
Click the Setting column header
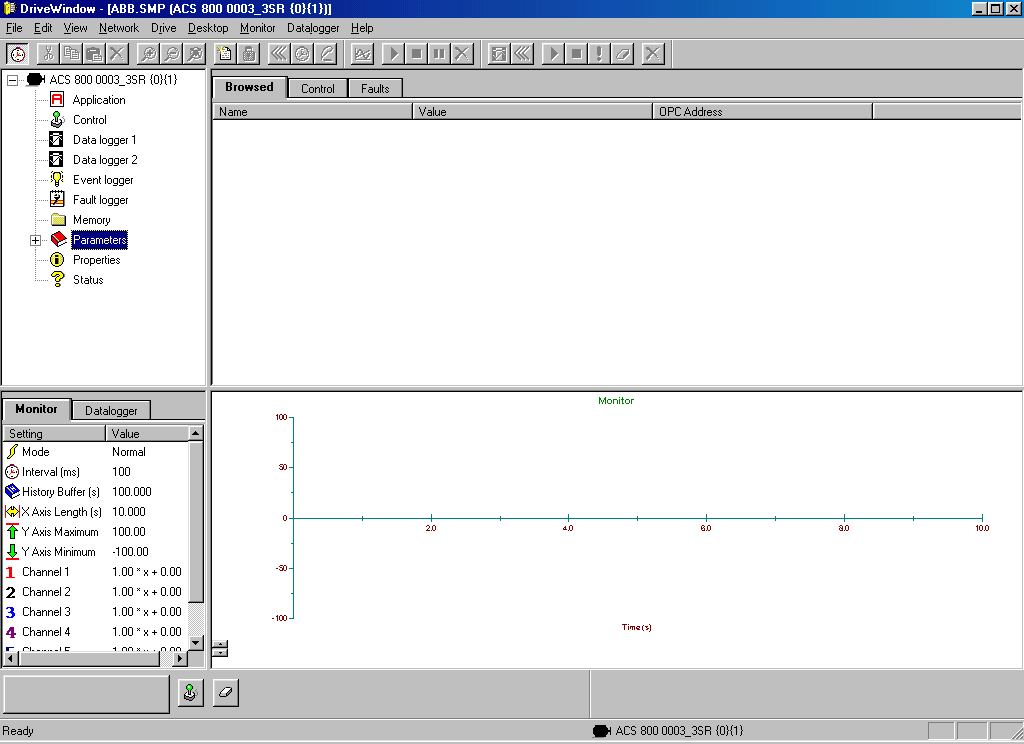pos(54,434)
